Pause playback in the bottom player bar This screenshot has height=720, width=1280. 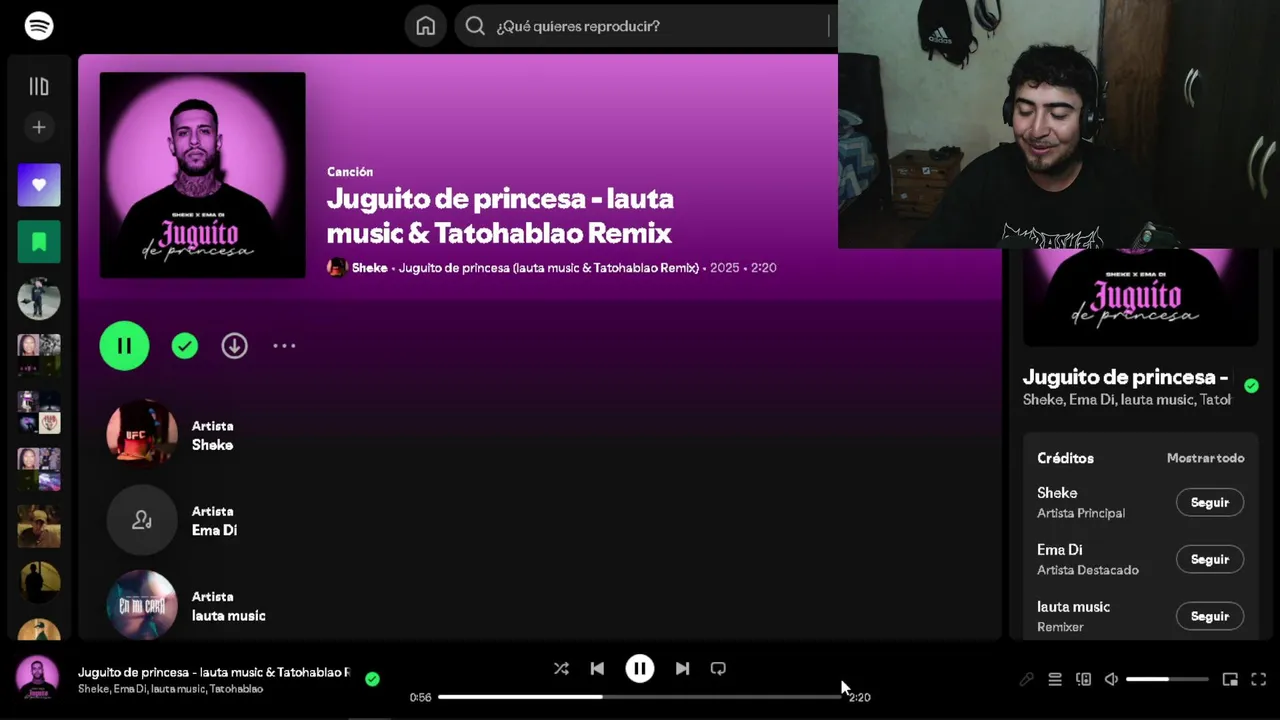640,668
